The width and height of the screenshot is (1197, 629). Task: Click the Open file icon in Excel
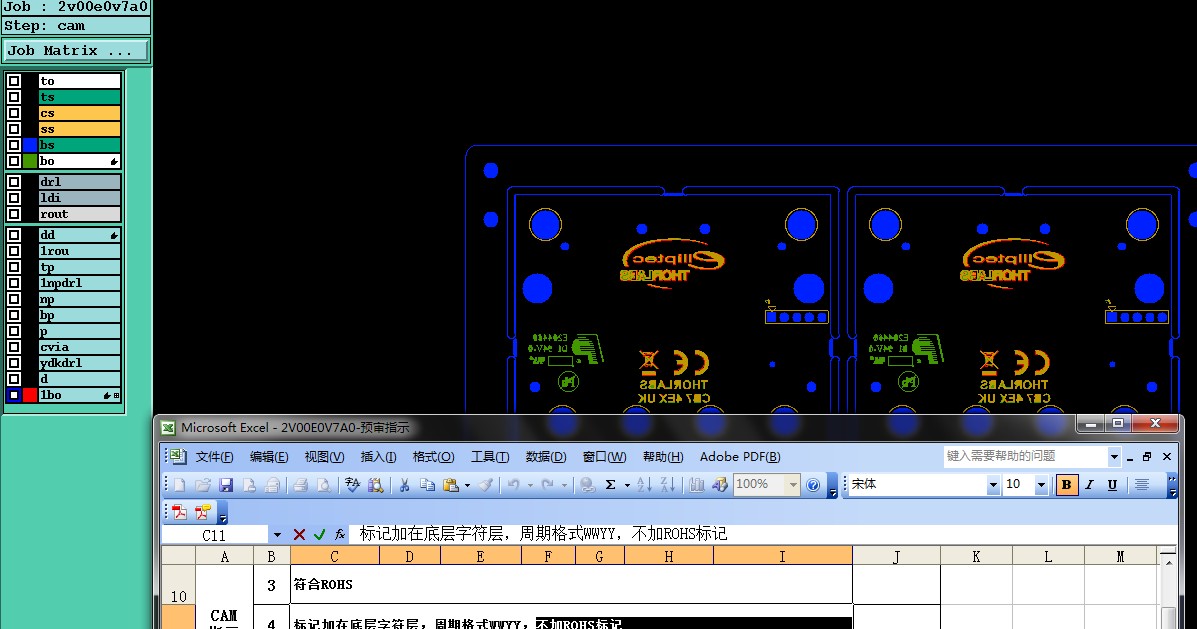[x=202, y=485]
